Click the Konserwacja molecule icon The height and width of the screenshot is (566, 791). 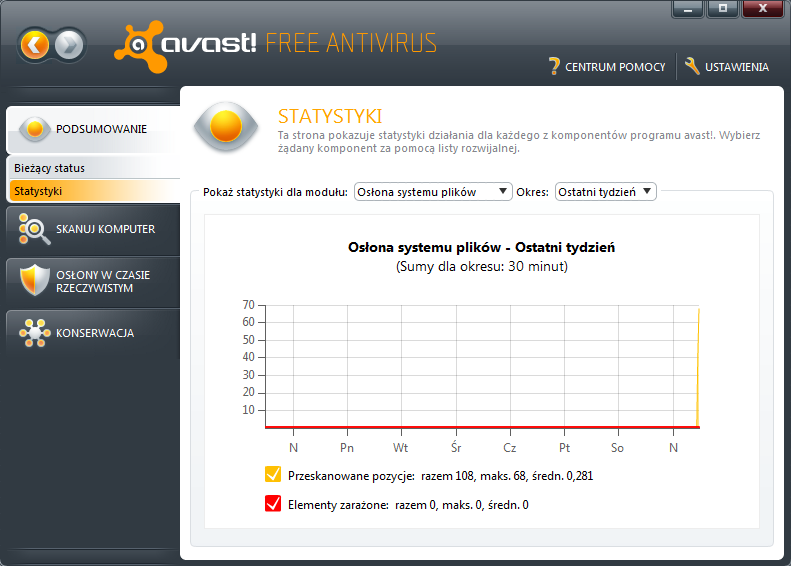pos(34,333)
